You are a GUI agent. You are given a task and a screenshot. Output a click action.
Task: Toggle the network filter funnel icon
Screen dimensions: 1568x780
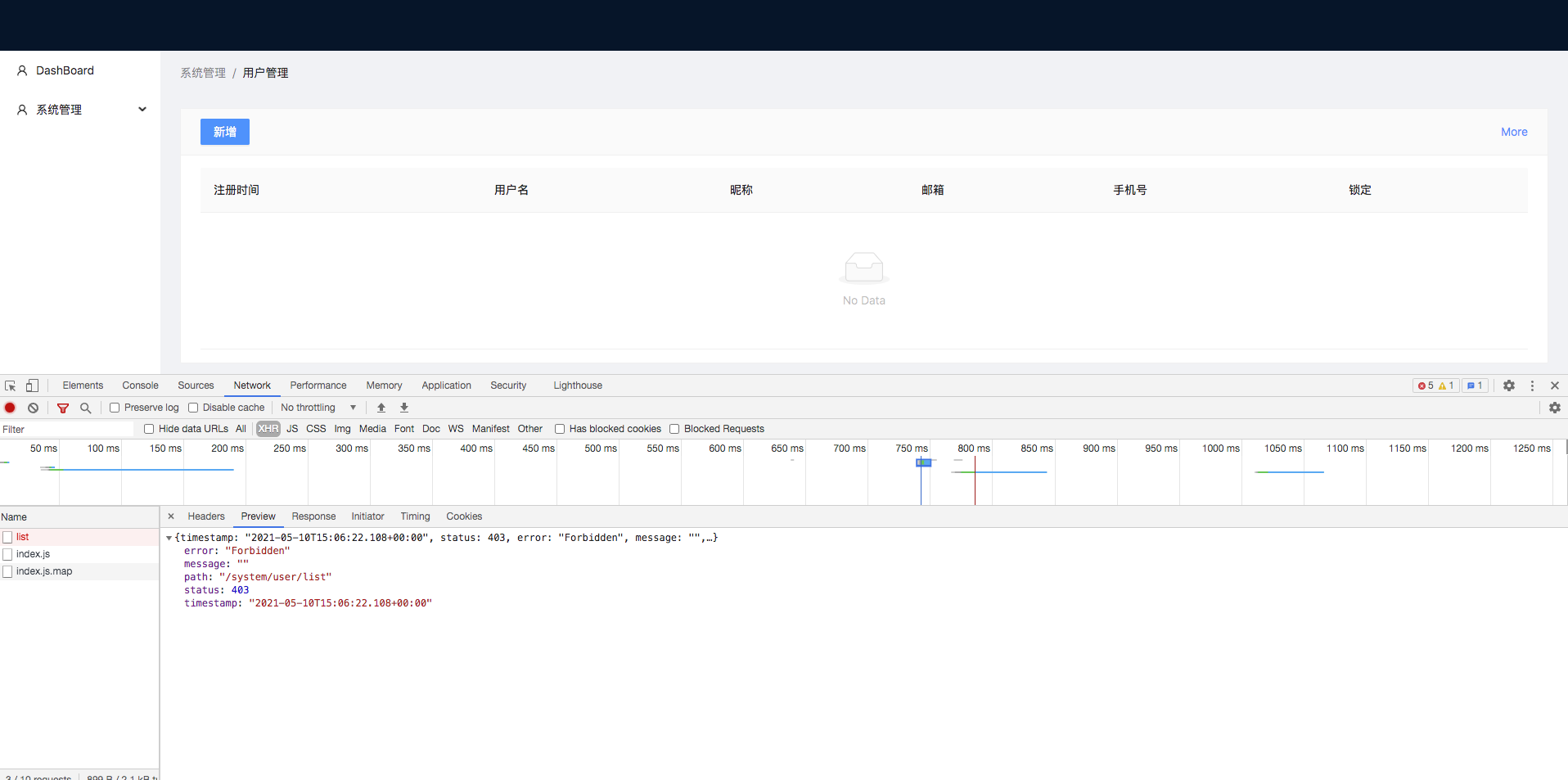pos(63,408)
